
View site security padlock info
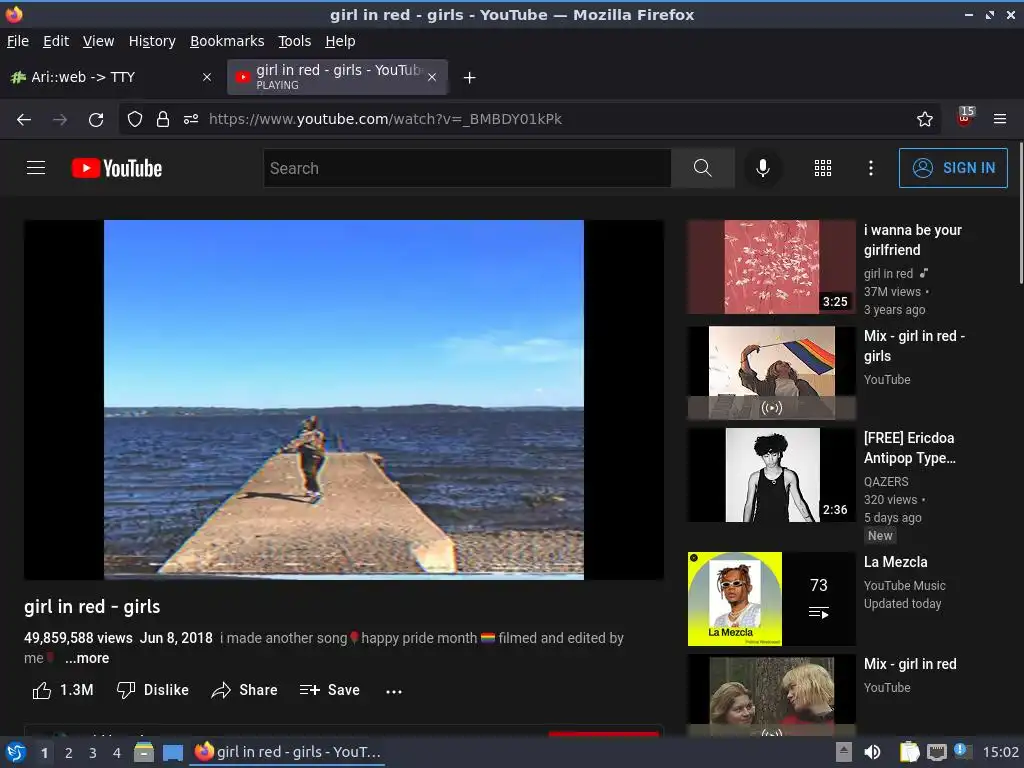point(163,119)
